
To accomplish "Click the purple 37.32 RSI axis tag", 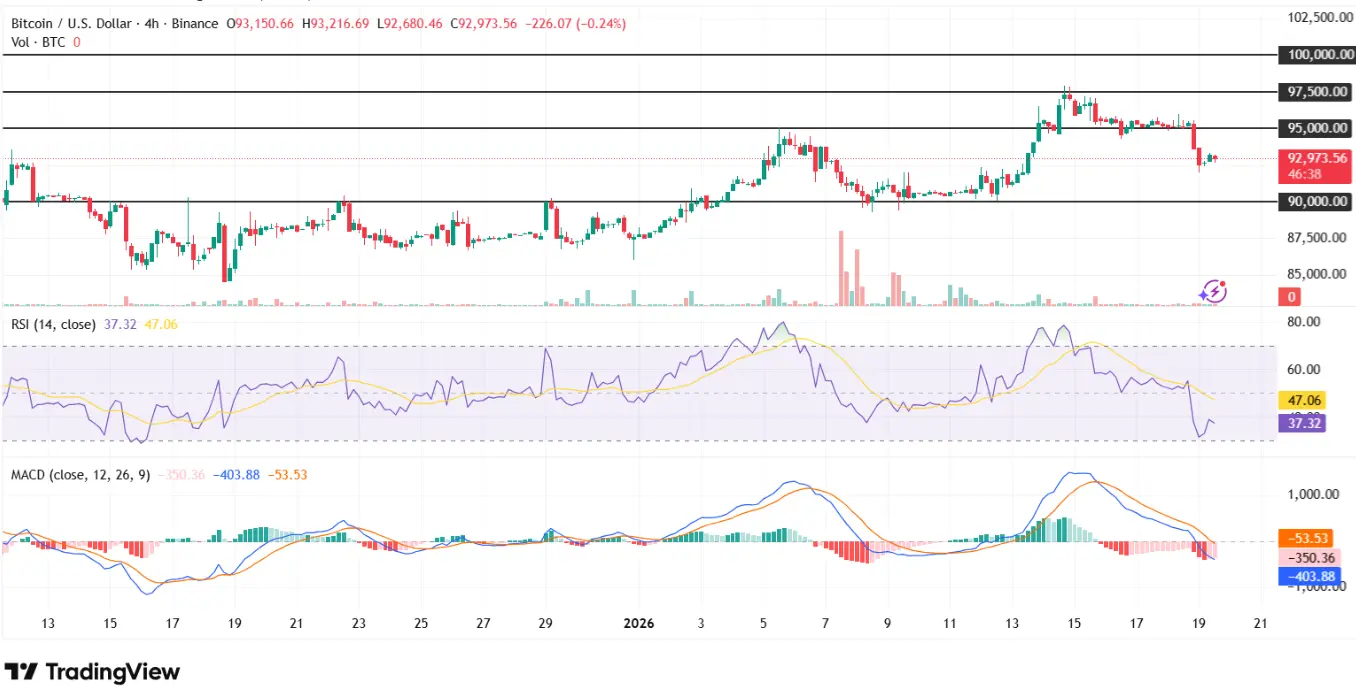I will (x=1303, y=423).
